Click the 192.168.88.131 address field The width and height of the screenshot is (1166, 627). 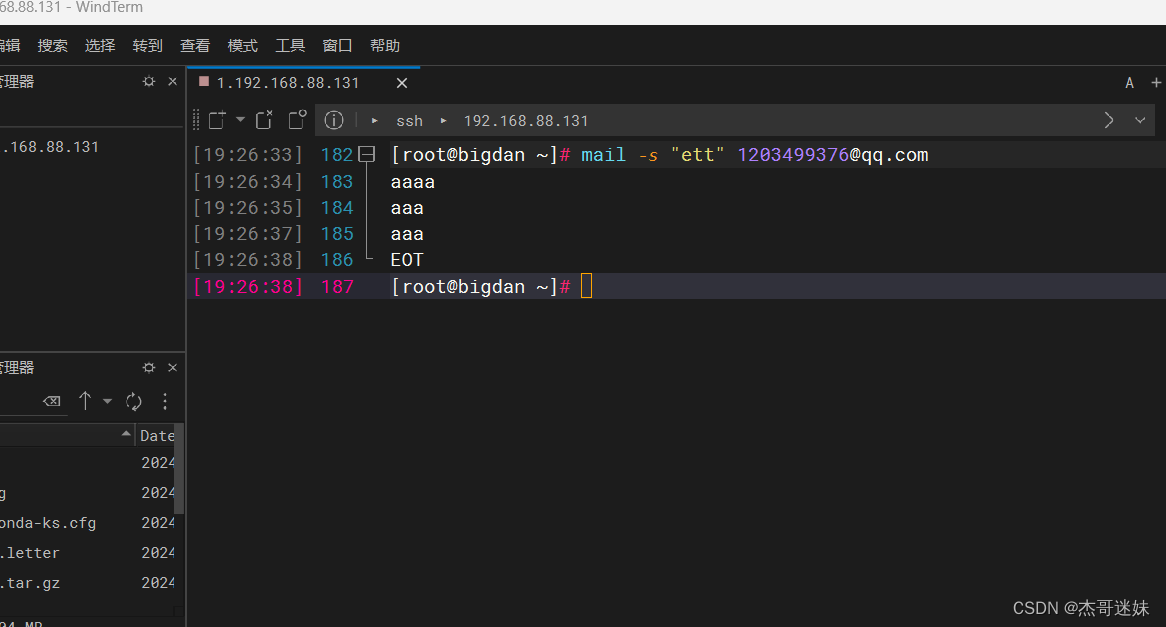click(x=526, y=120)
